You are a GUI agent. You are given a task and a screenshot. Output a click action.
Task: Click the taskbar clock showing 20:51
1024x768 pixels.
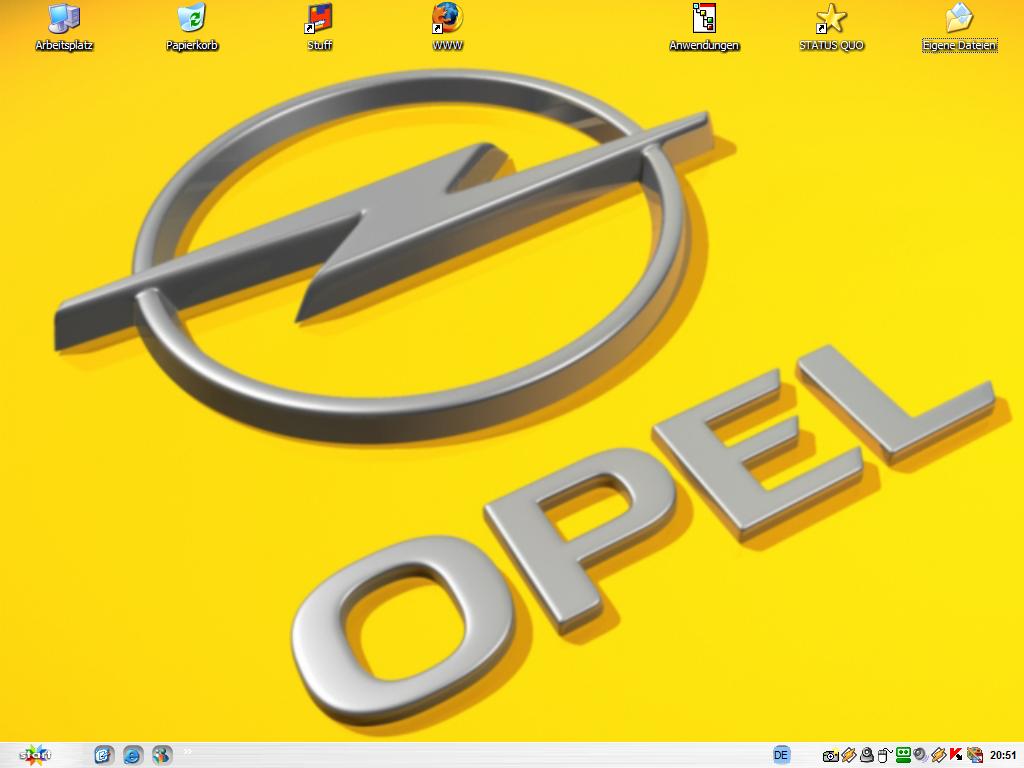1003,756
